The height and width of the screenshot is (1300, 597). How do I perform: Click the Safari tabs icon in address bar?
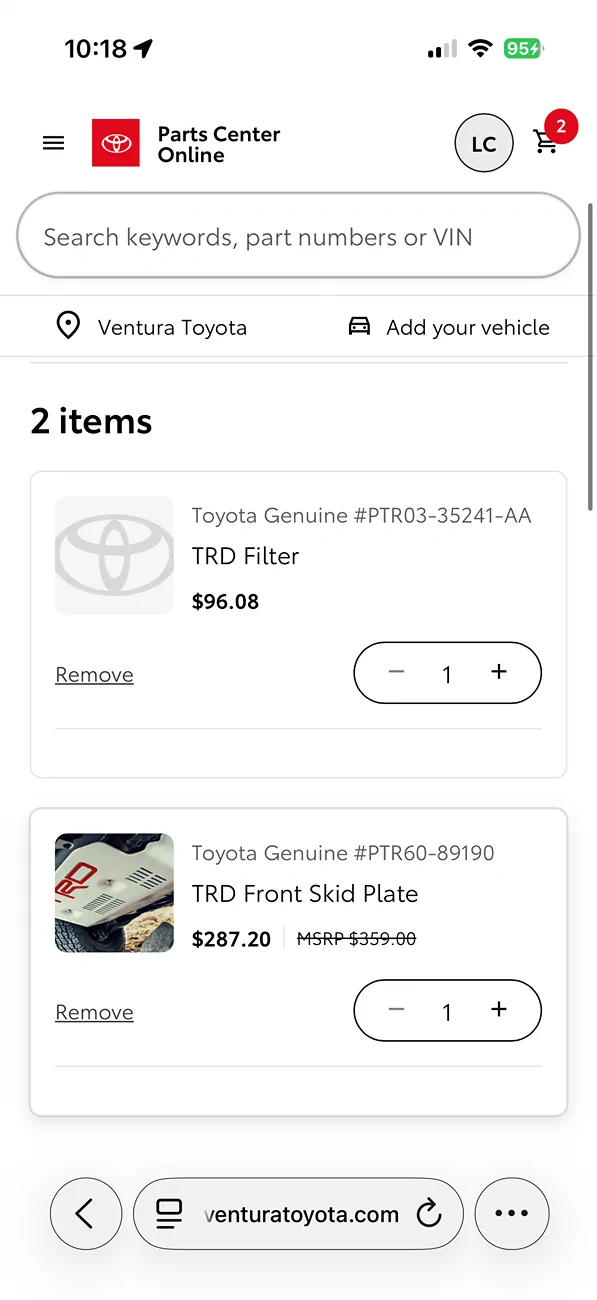[x=170, y=1214]
